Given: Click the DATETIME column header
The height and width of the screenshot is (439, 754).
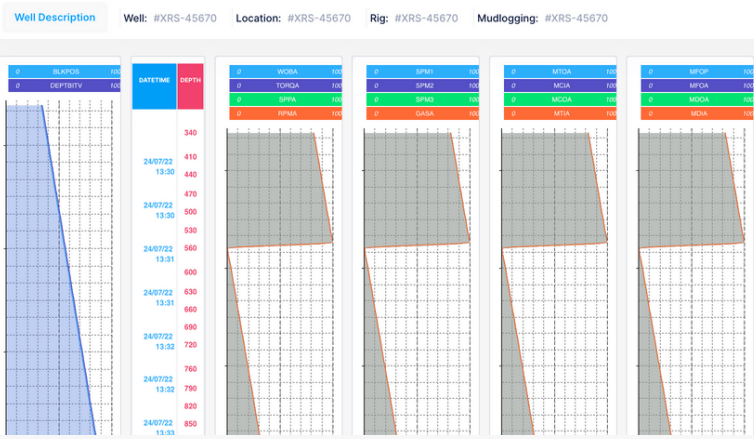Looking at the screenshot, I should [x=154, y=79].
